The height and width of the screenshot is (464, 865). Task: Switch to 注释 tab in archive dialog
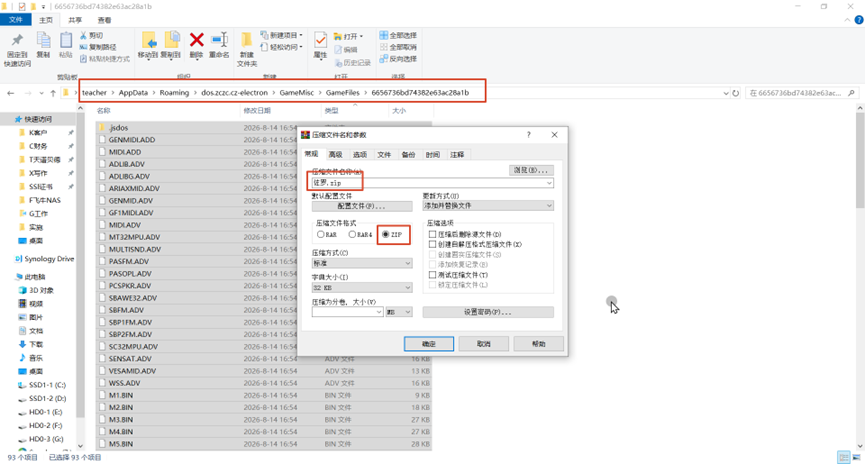point(457,154)
